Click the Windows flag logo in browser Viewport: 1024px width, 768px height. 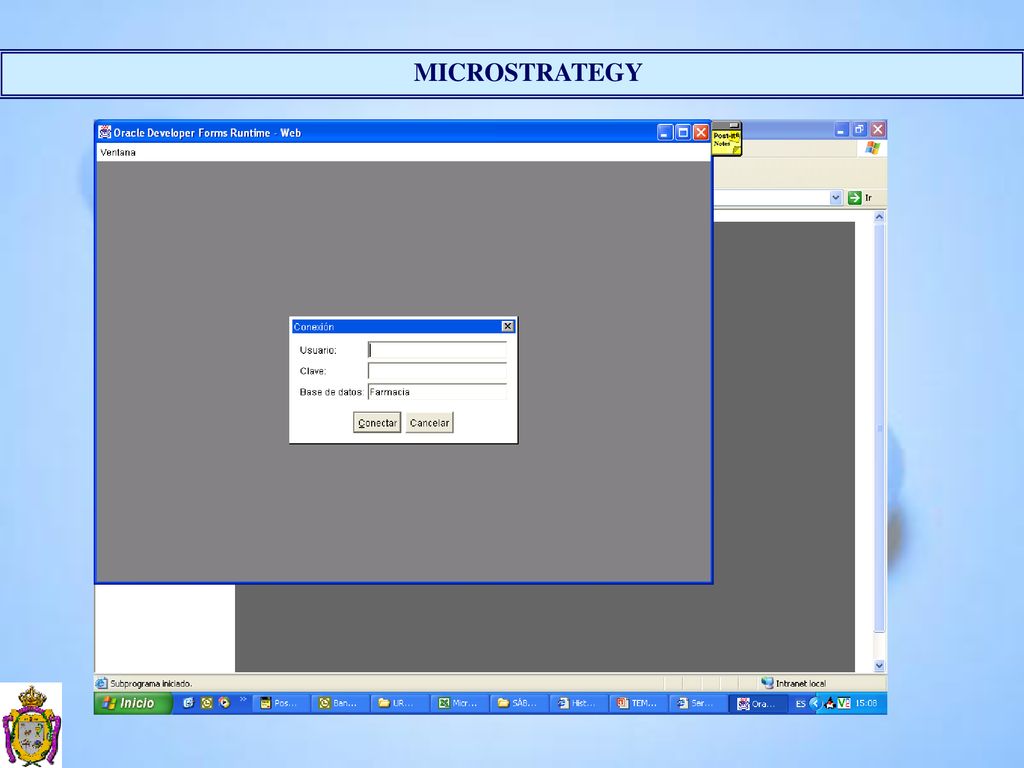[x=872, y=148]
